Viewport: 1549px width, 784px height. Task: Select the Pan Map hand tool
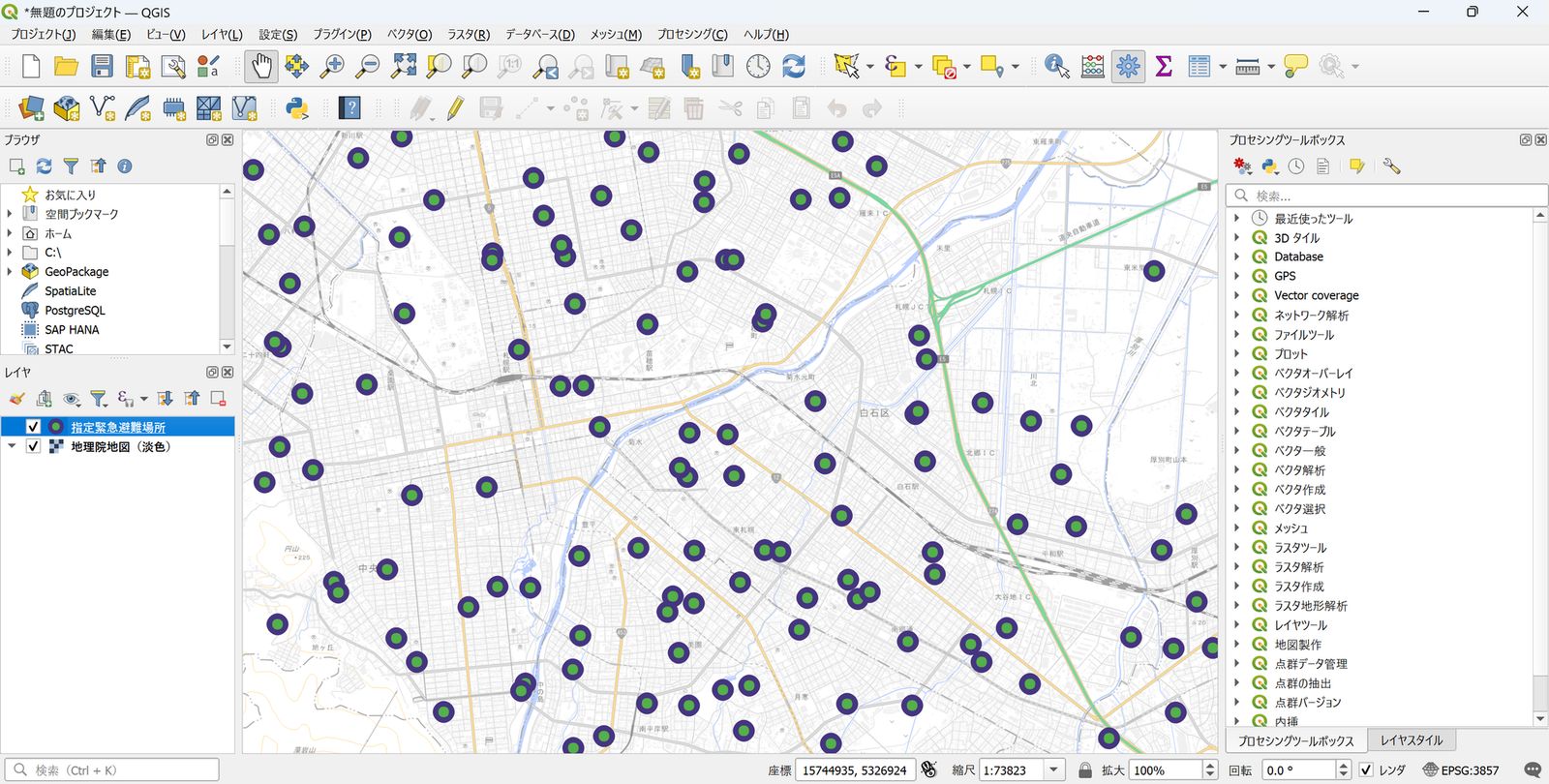[x=261, y=66]
